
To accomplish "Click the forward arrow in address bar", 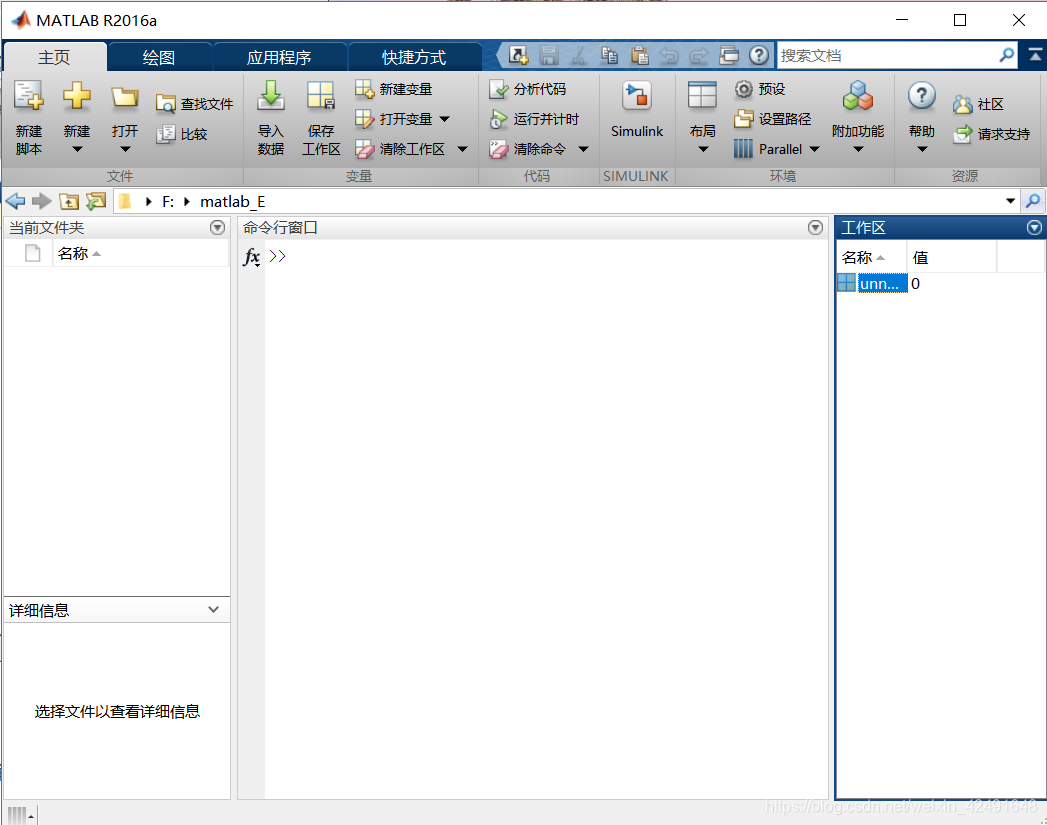I will click(x=41, y=201).
